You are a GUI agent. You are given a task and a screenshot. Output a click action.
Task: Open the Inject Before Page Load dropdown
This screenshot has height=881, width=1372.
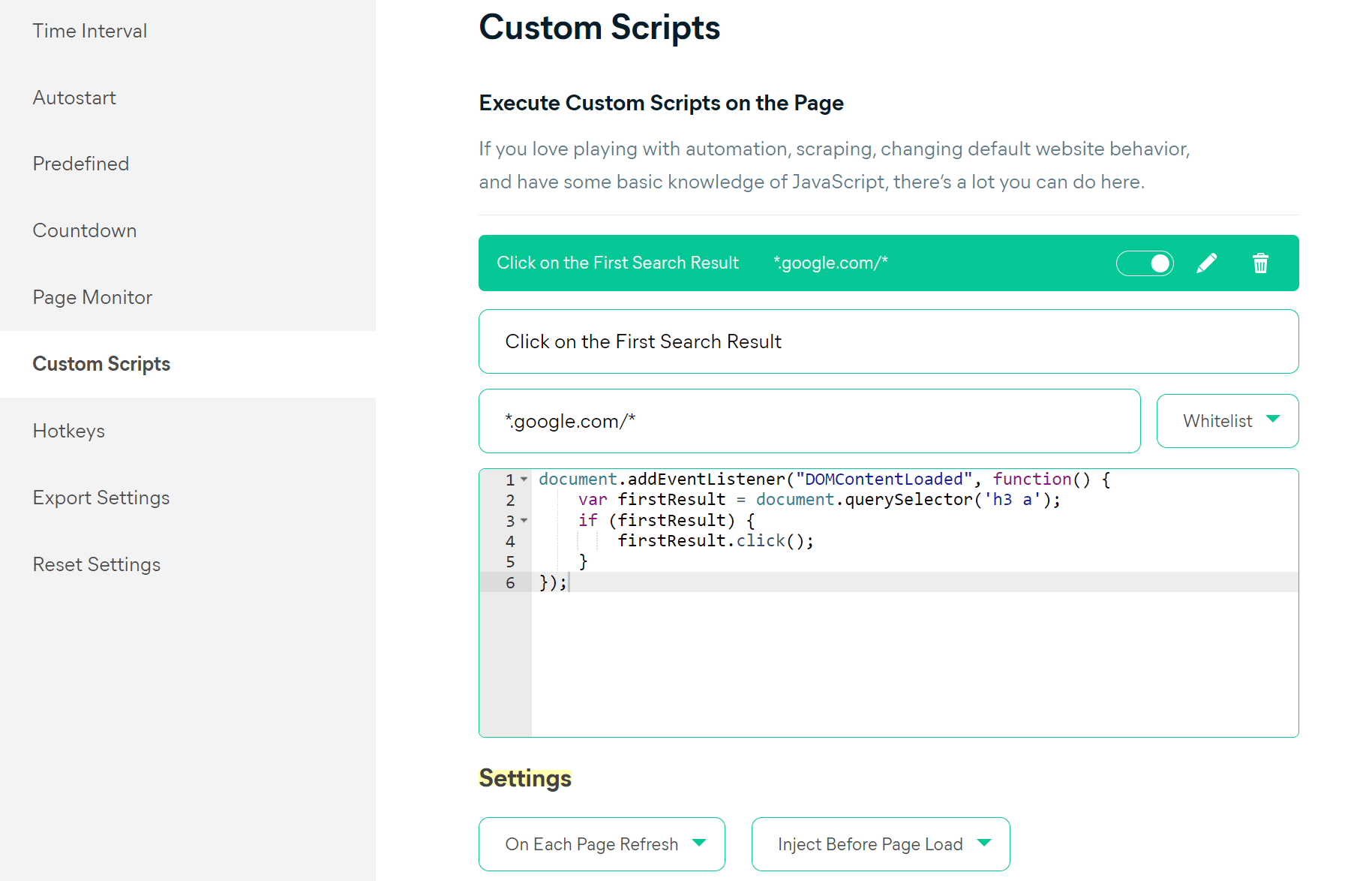881,844
